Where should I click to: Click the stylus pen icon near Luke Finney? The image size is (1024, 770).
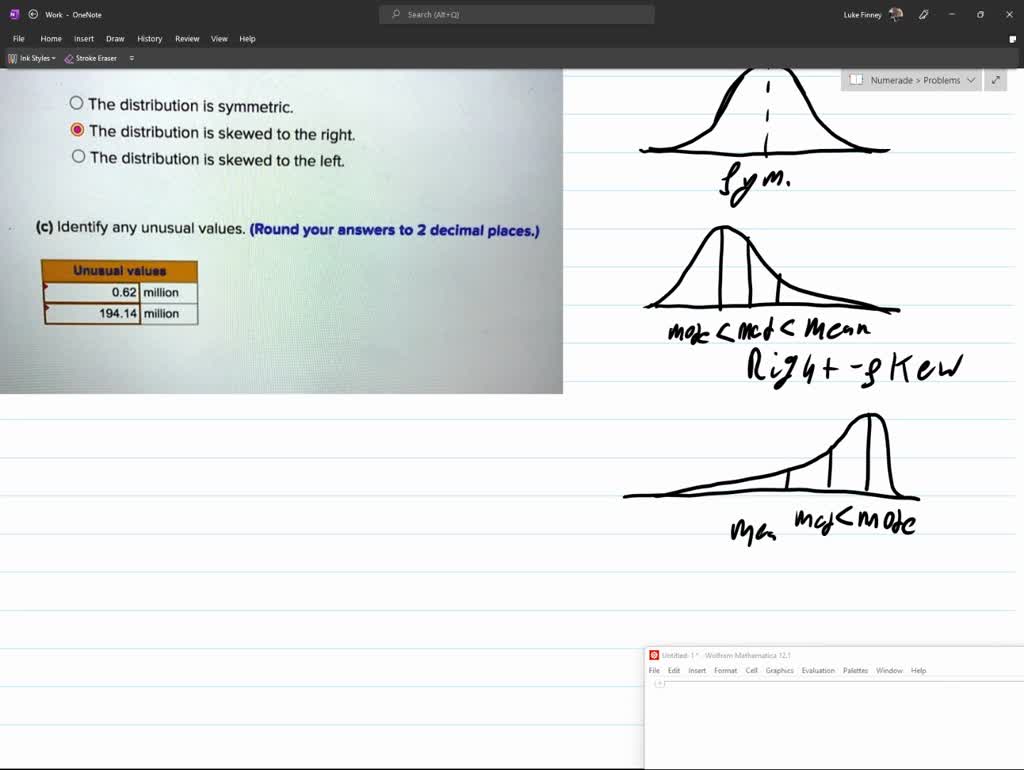(x=924, y=15)
